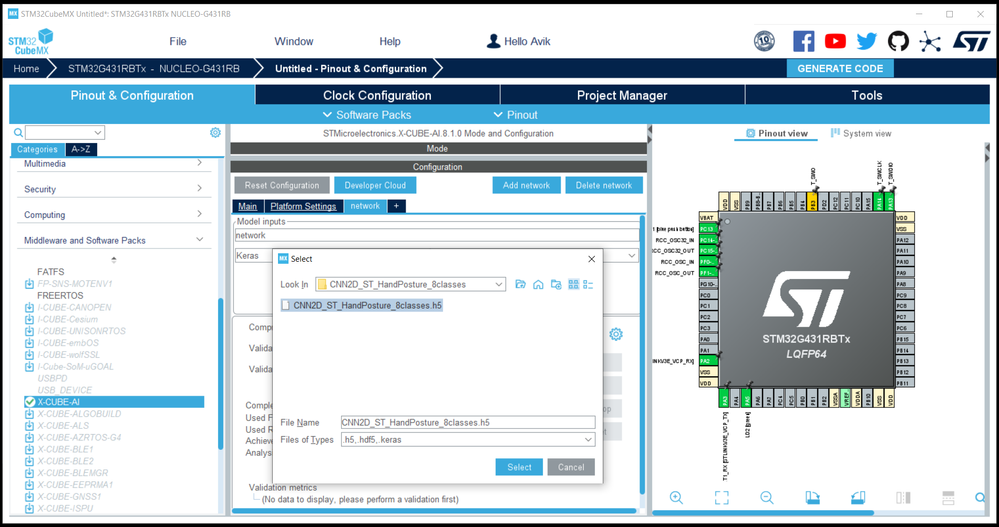Click the 10-year anniversary badge icon
The height and width of the screenshot is (527, 999).
[x=764, y=41]
